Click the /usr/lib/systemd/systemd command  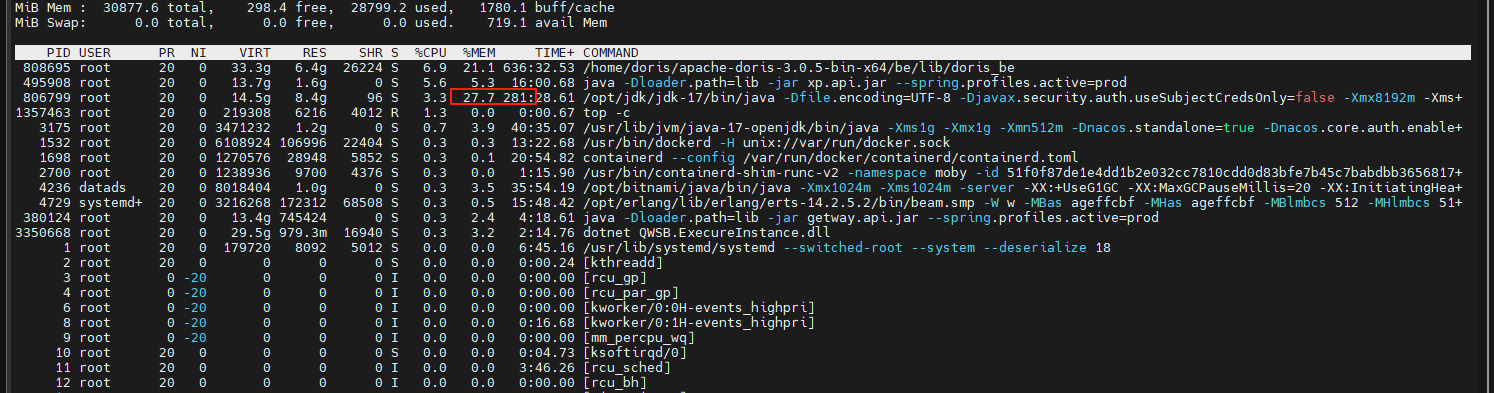(x=847, y=247)
